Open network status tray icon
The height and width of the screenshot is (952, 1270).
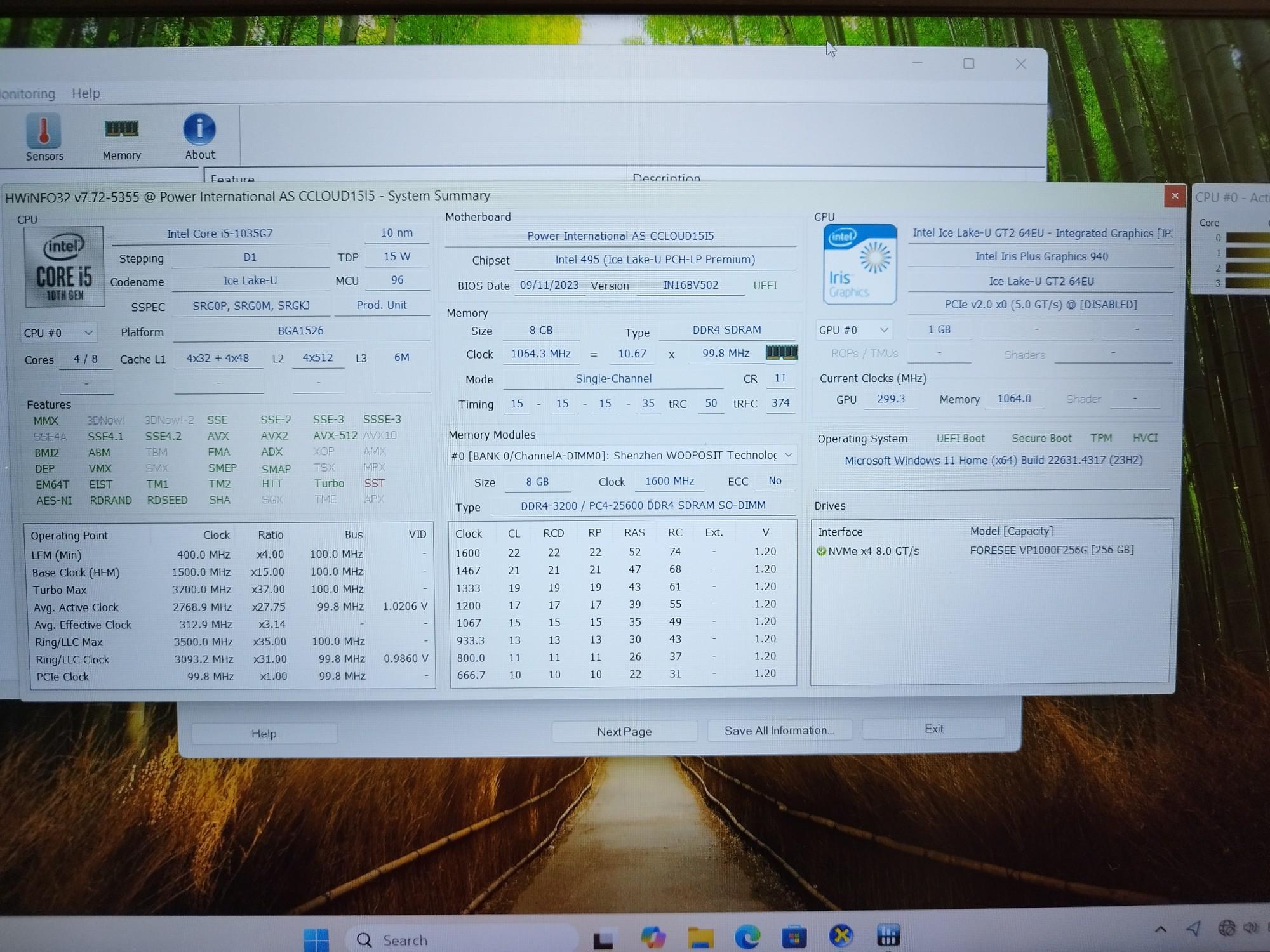point(1226,928)
